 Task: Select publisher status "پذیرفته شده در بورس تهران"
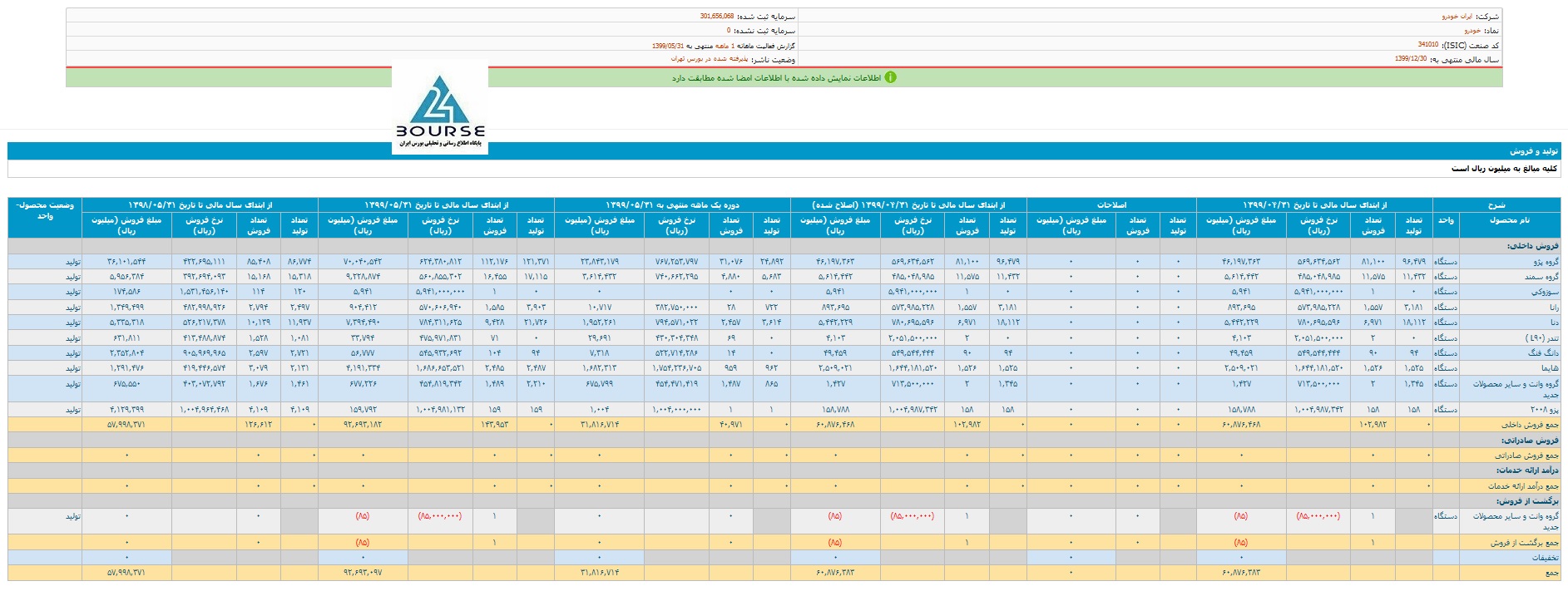[710, 60]
